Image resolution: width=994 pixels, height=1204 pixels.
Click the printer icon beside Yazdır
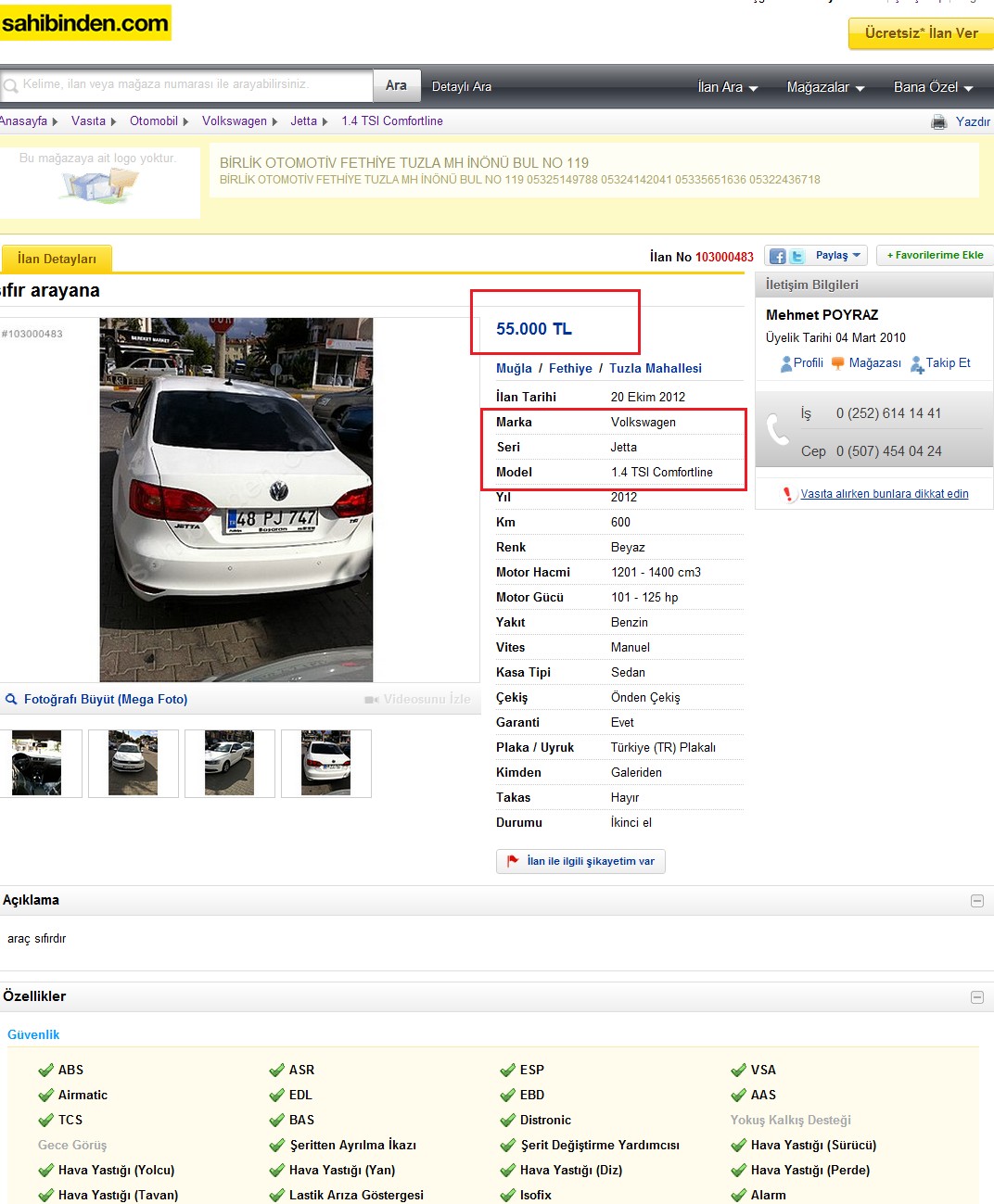939,121
